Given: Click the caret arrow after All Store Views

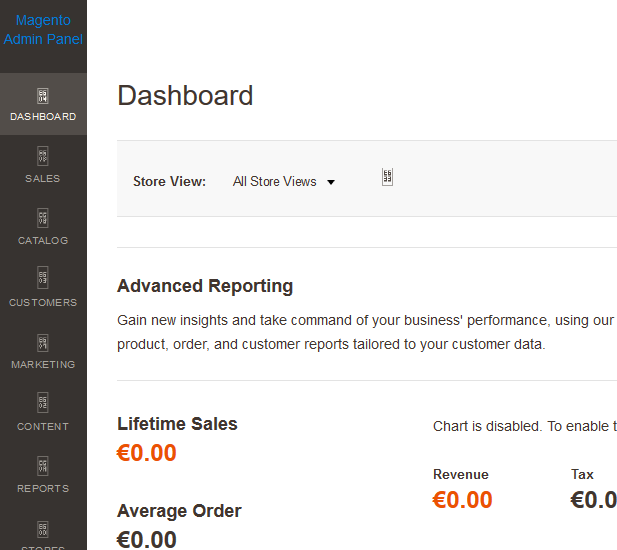Looking at the screenshot, I should [331, 183].
